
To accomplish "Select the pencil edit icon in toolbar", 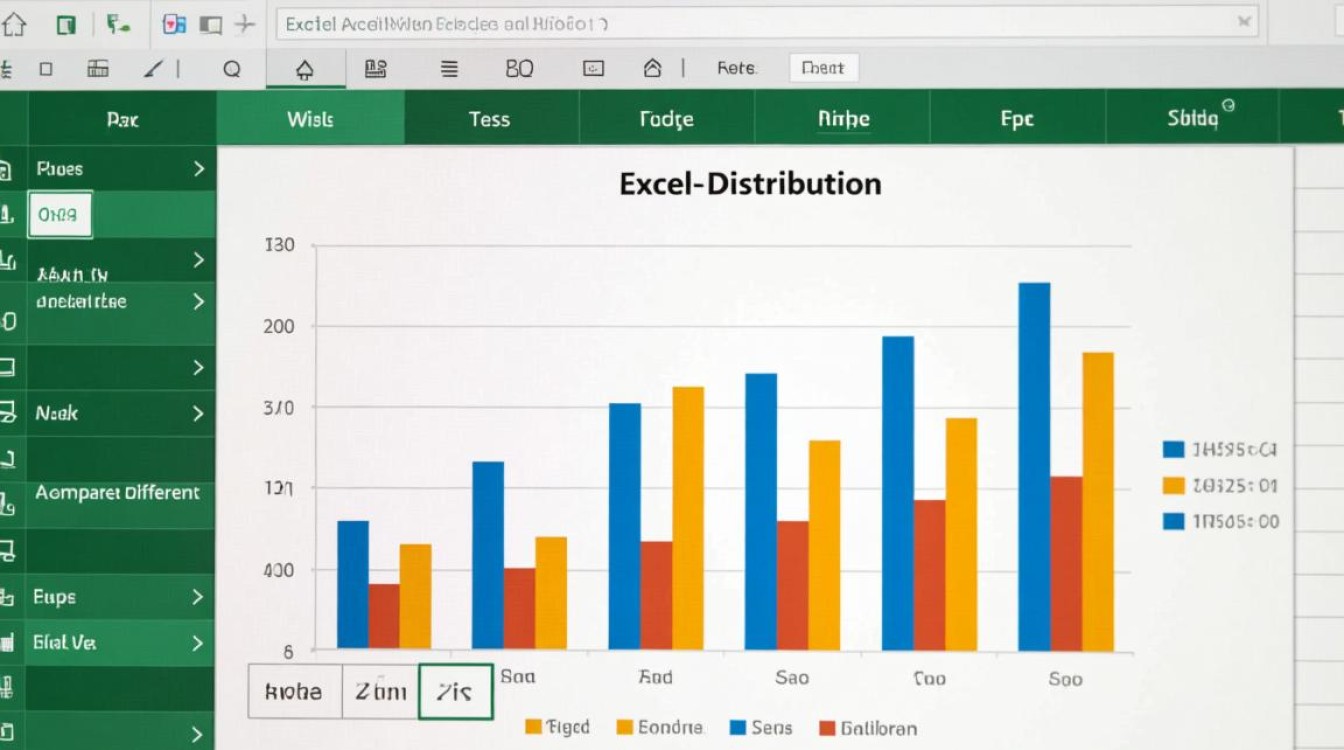I will pyautogui.click(x=153, y=69).
